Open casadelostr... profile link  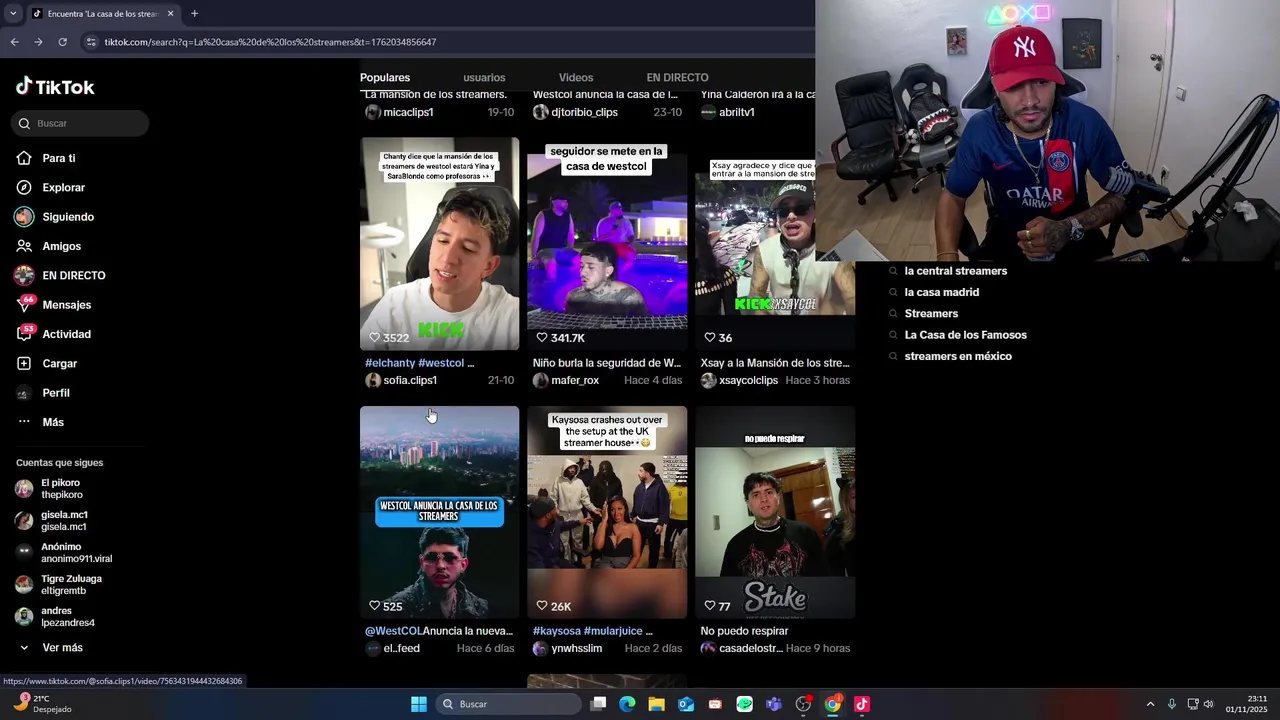tap(750, 648)
